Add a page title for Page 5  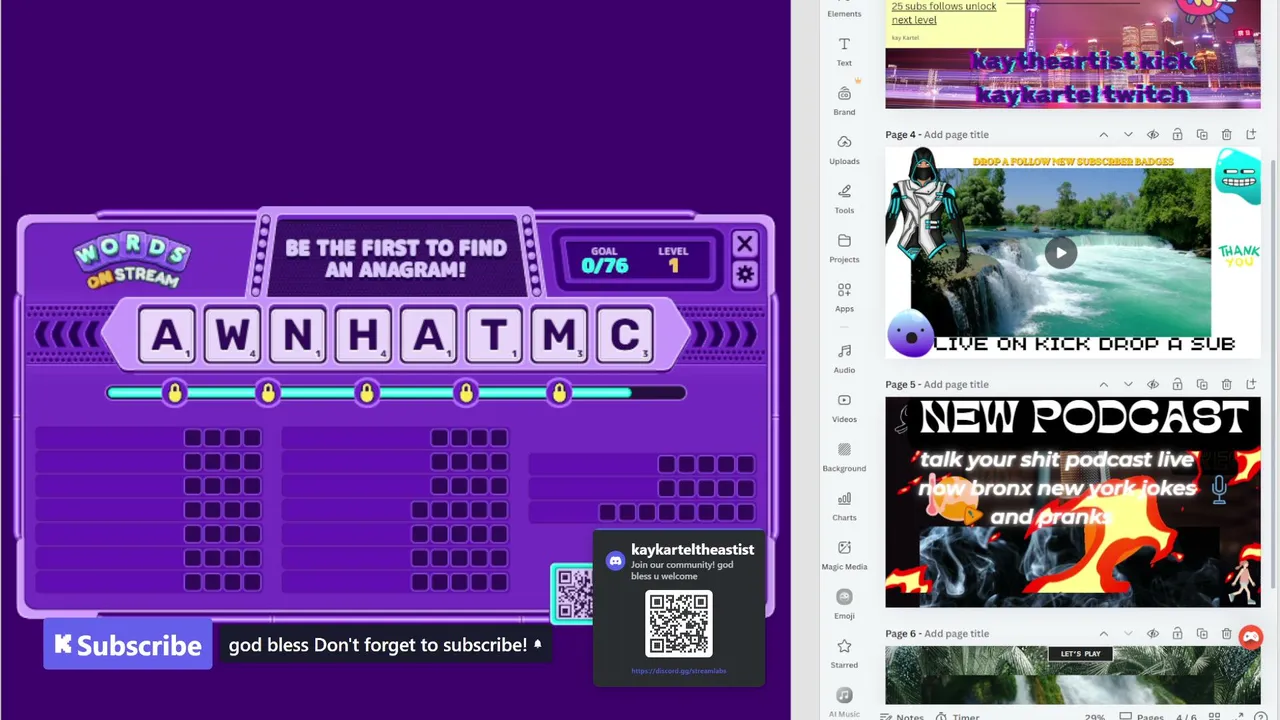[x=956, y=385]
